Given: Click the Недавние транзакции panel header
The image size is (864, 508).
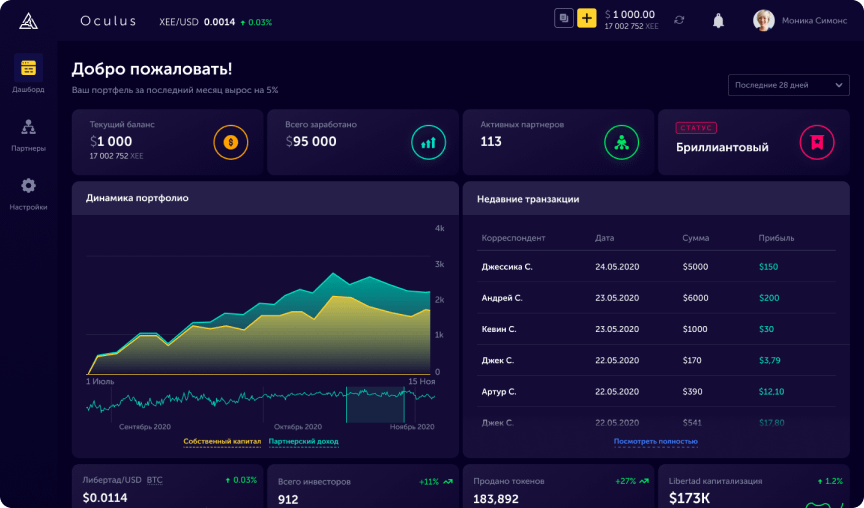Looking at the screenshot, I should (x=656, y=198).
